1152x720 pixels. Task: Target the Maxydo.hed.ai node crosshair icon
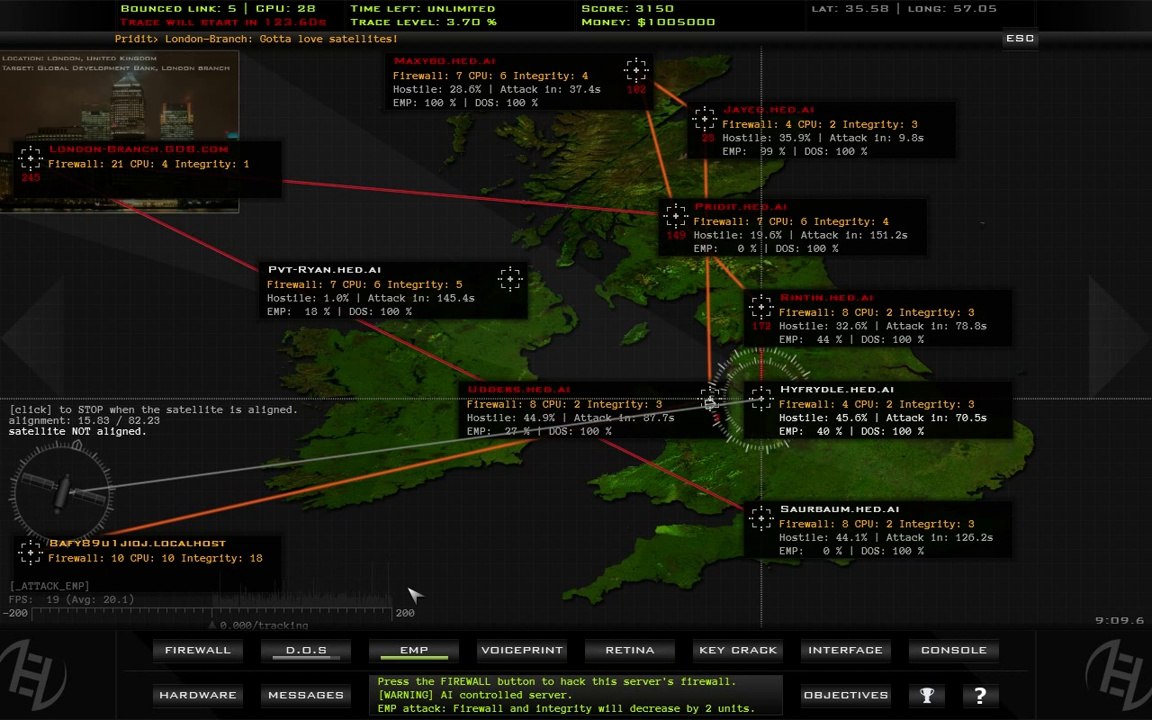[636, 71]
